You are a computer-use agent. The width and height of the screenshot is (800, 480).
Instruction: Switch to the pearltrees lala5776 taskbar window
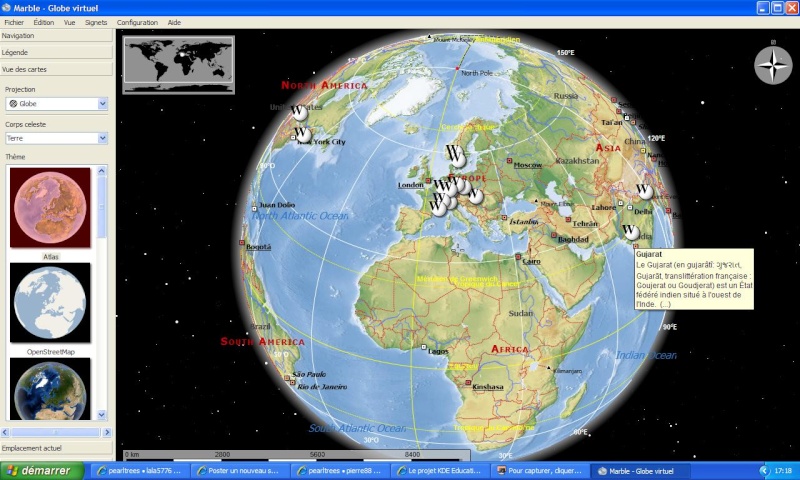[x=140, y=471]
